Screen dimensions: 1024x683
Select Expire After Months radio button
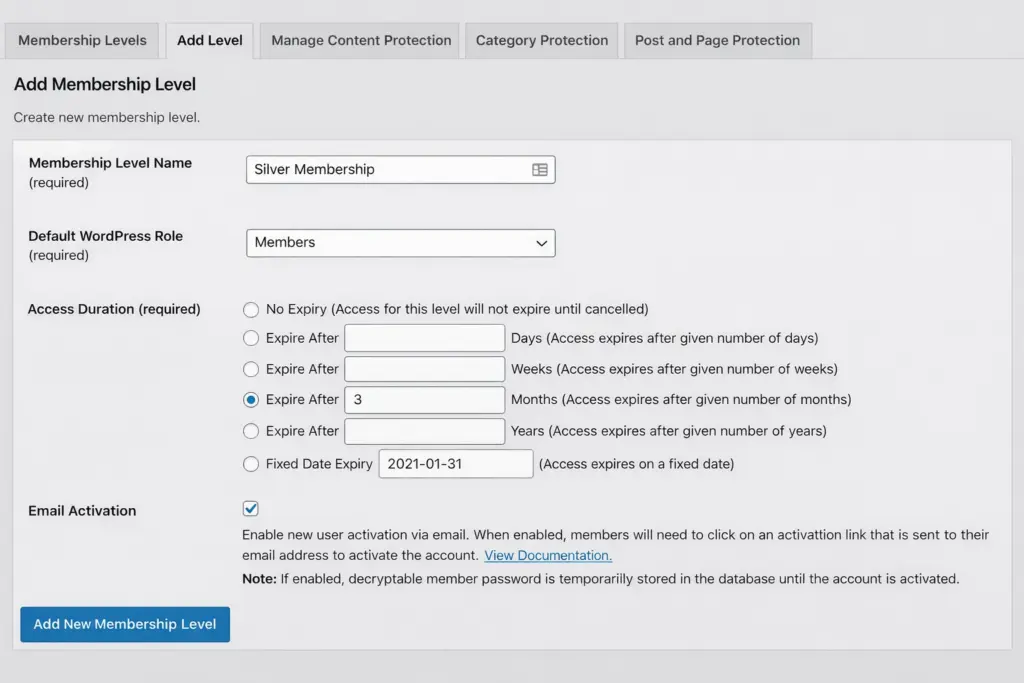coord(251,400)
